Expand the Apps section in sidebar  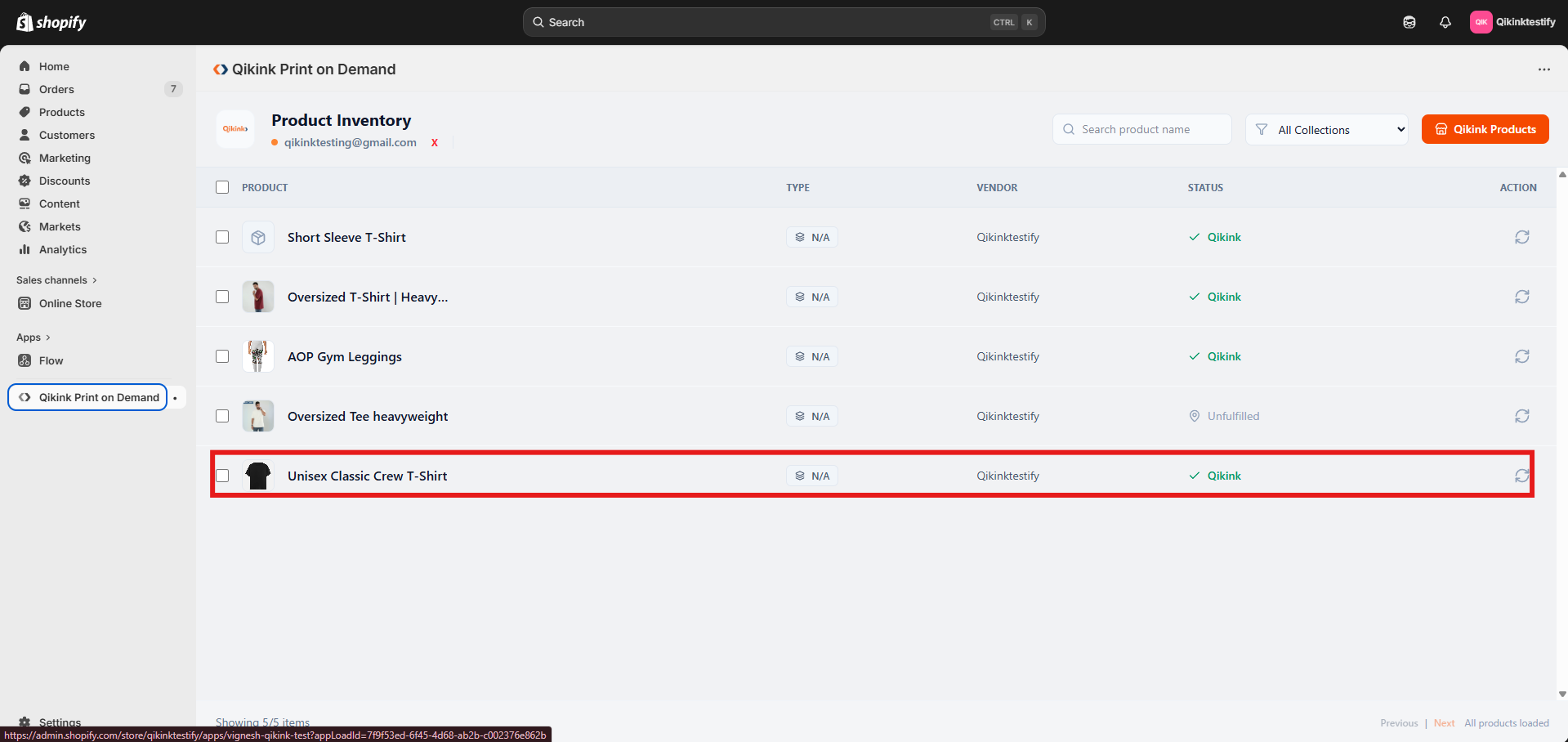click(x=34, y=337)
